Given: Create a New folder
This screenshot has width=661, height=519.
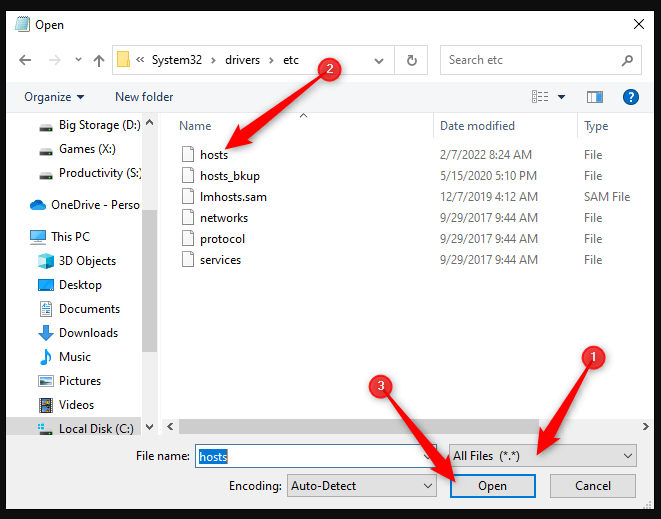Looking at the screenshot, I should (x=144, y=97).
